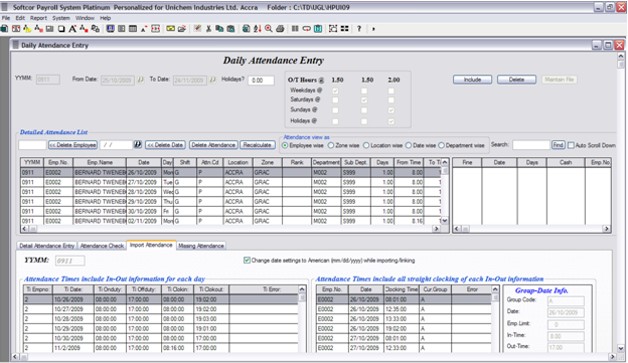This screenshot has width=628, height=363.
Task: Click the copy icon next to scissors
Action: point(219,28)
